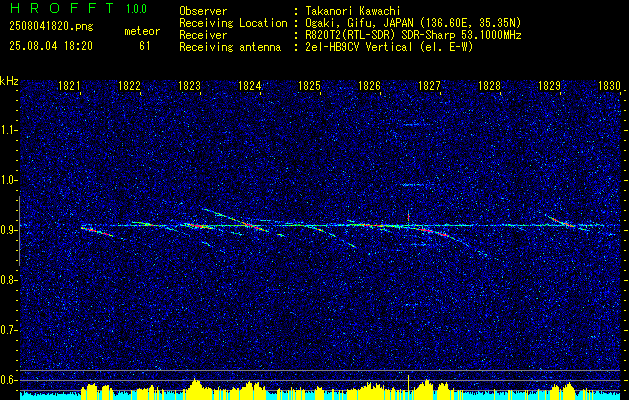Click the Observer field label

pyautogui.click(x=203, y=11)
